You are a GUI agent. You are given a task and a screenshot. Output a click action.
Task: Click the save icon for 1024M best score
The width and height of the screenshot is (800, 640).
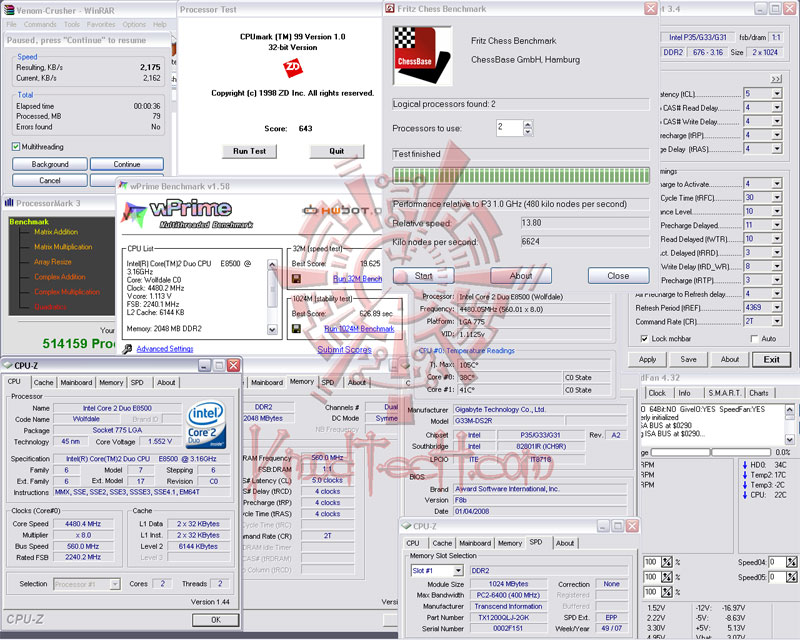point(296,329)
